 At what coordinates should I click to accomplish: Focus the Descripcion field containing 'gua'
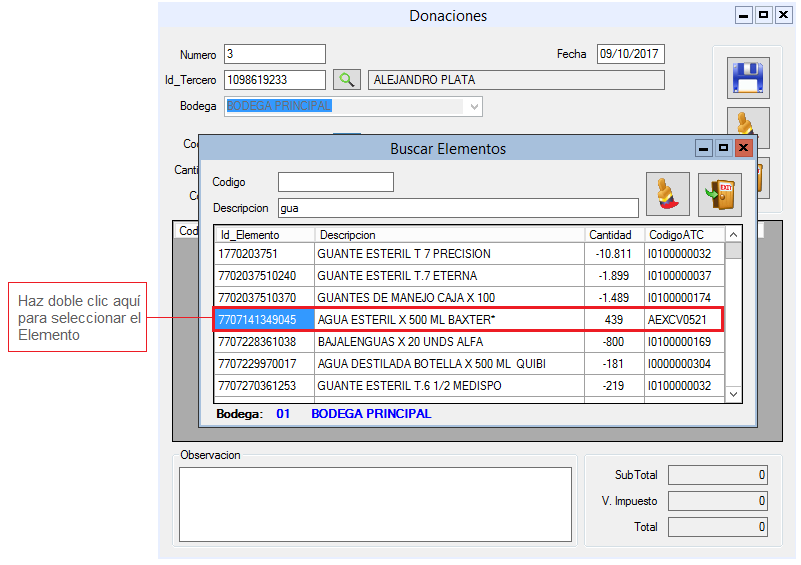pos(458,208)
